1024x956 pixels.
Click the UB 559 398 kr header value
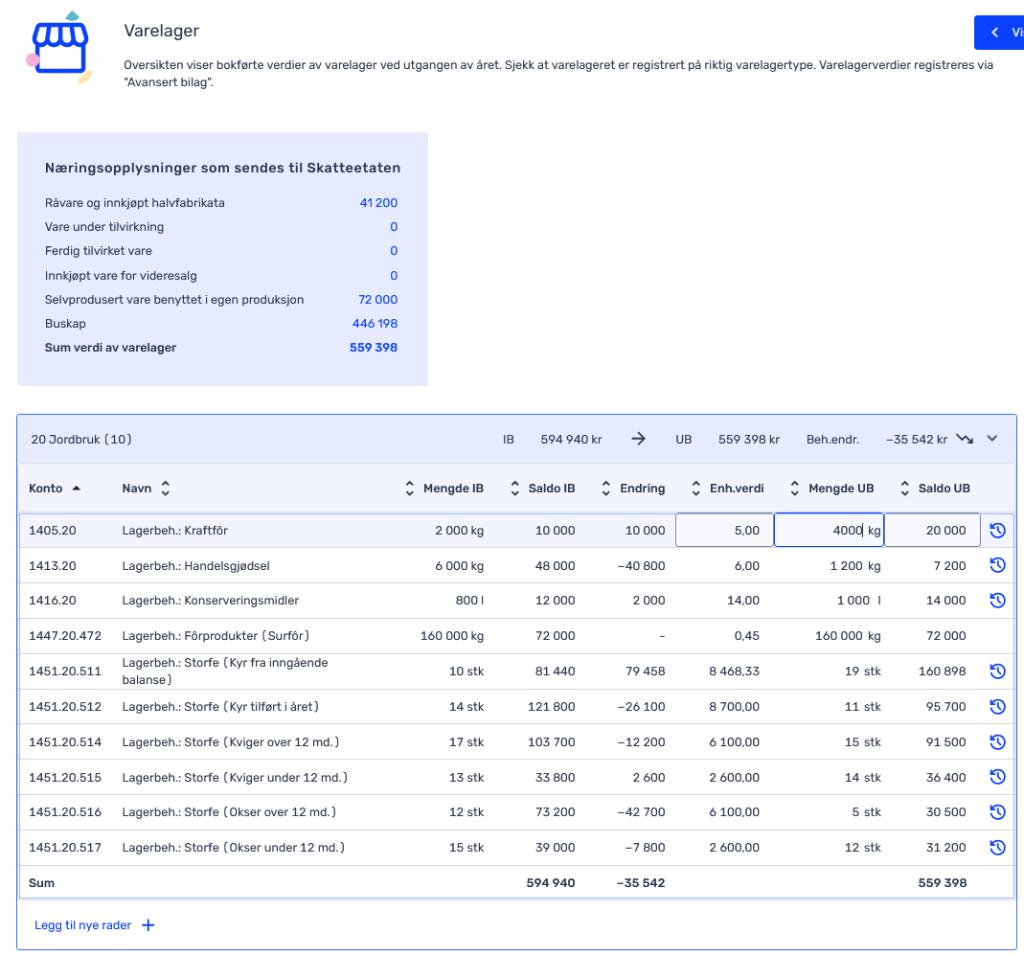749,439
